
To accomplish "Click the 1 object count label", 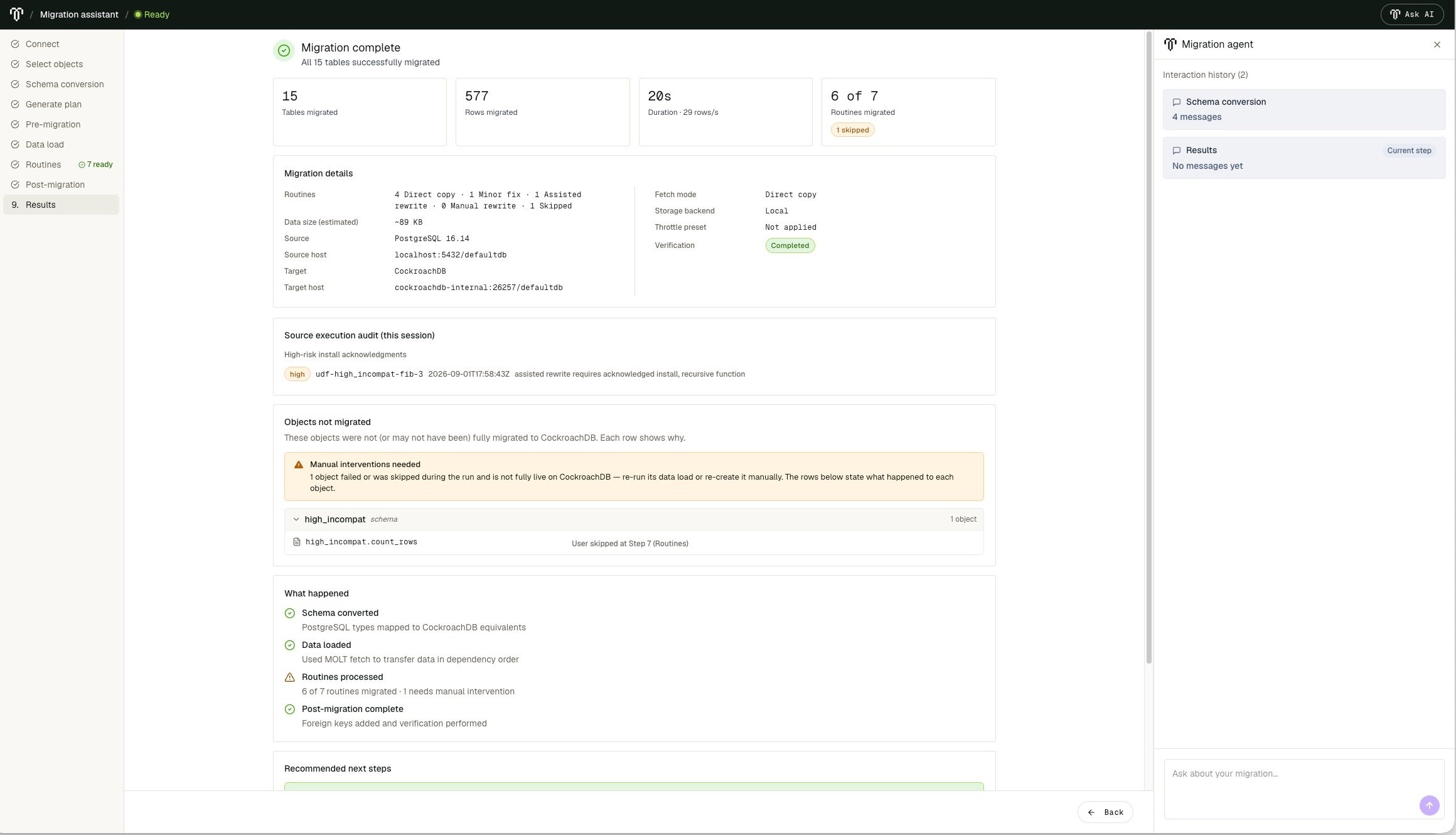I will (963, 519).
